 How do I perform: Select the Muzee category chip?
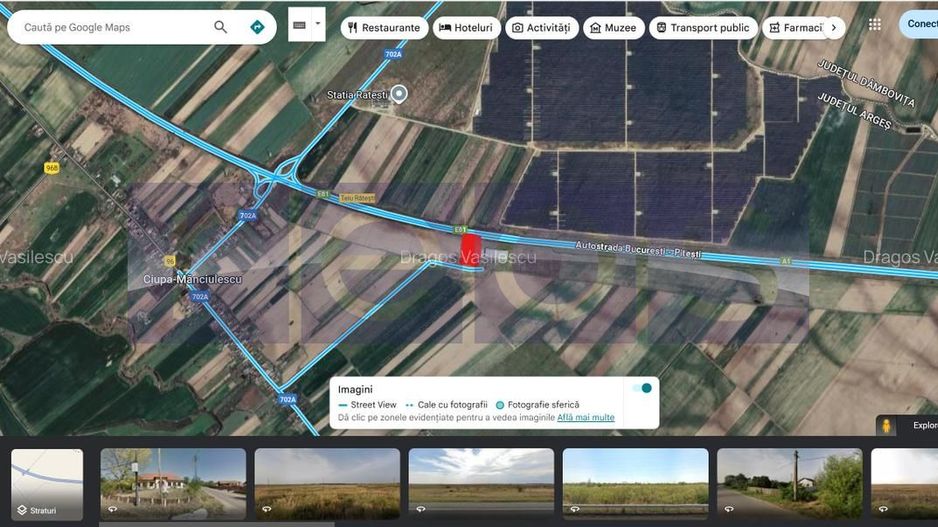tap(614, 28)
